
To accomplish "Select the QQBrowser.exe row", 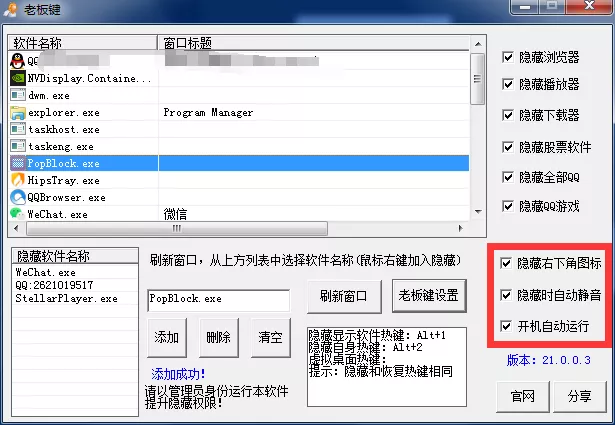I will coord(239,197).
